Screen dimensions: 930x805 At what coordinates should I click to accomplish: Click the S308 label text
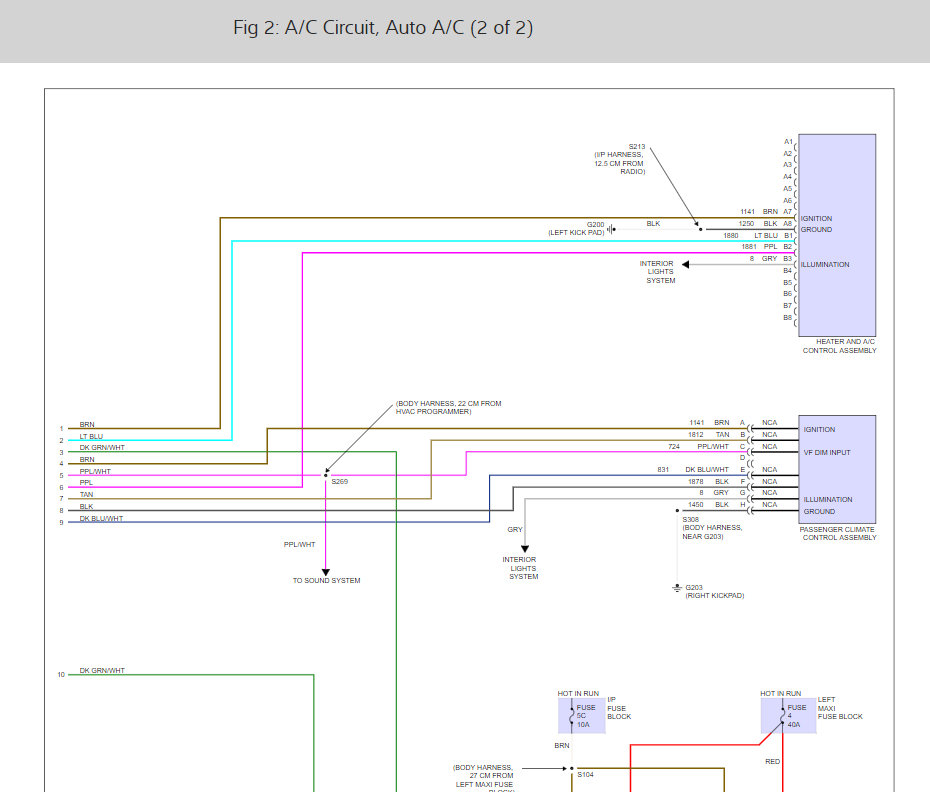pyautogui.click(x=690, y=520)
